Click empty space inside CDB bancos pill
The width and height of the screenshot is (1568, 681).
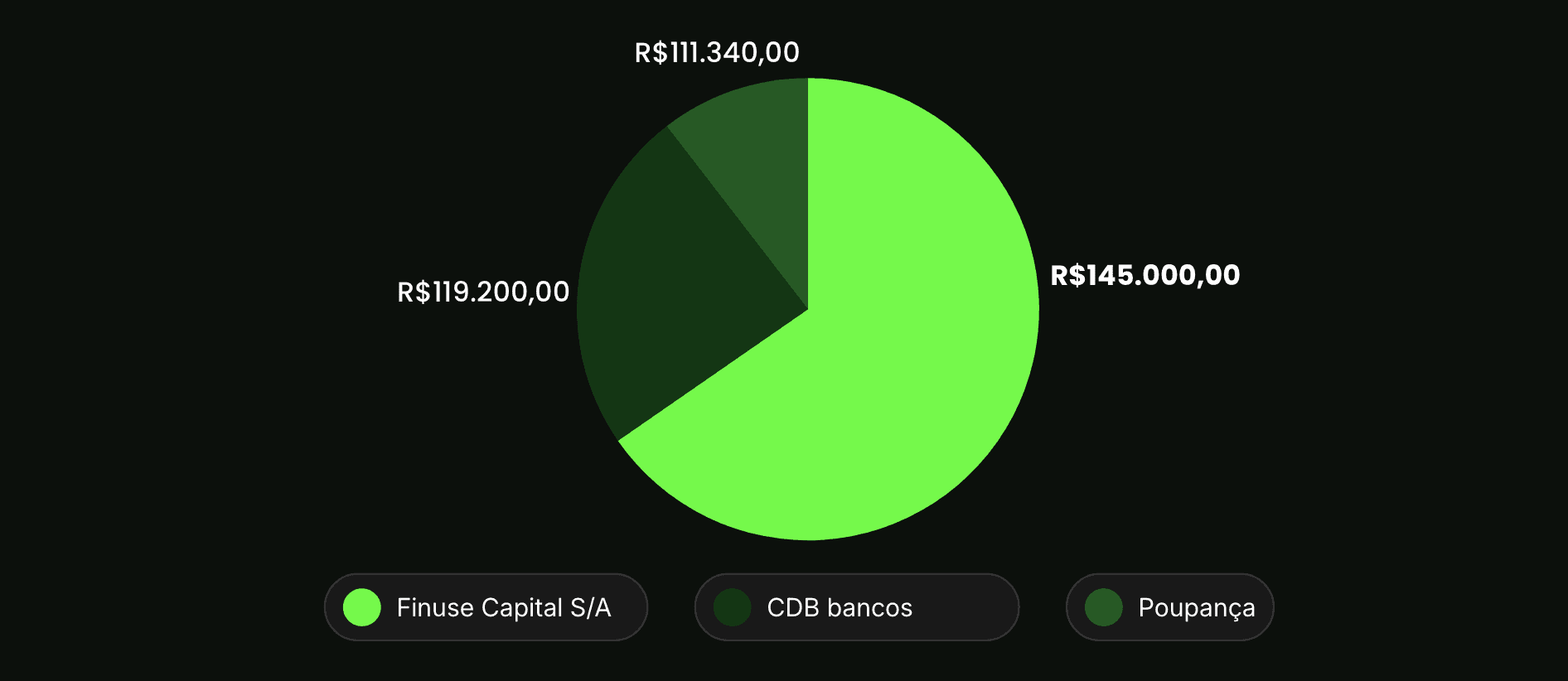[965, 607]
